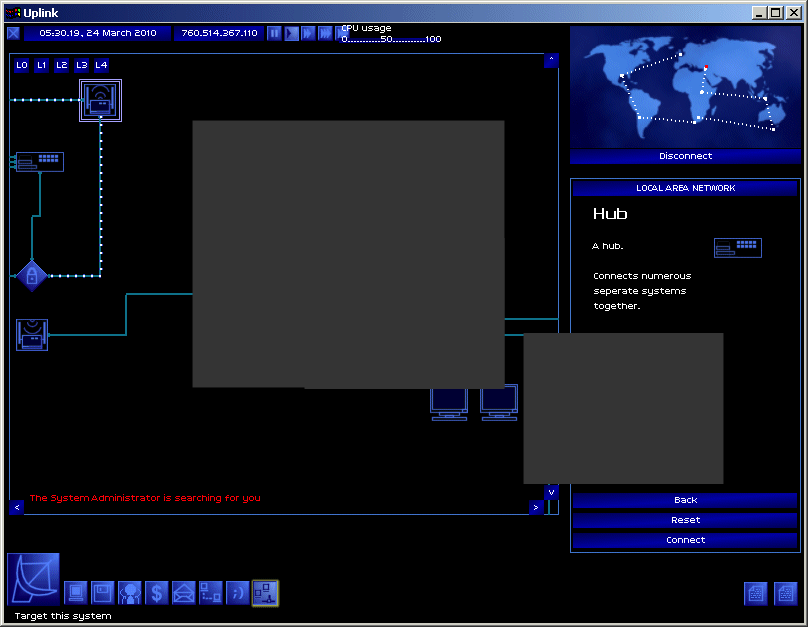Open the agent profile person icon
This screenshot has width=808, height=627.
click(x=129, y=593)
